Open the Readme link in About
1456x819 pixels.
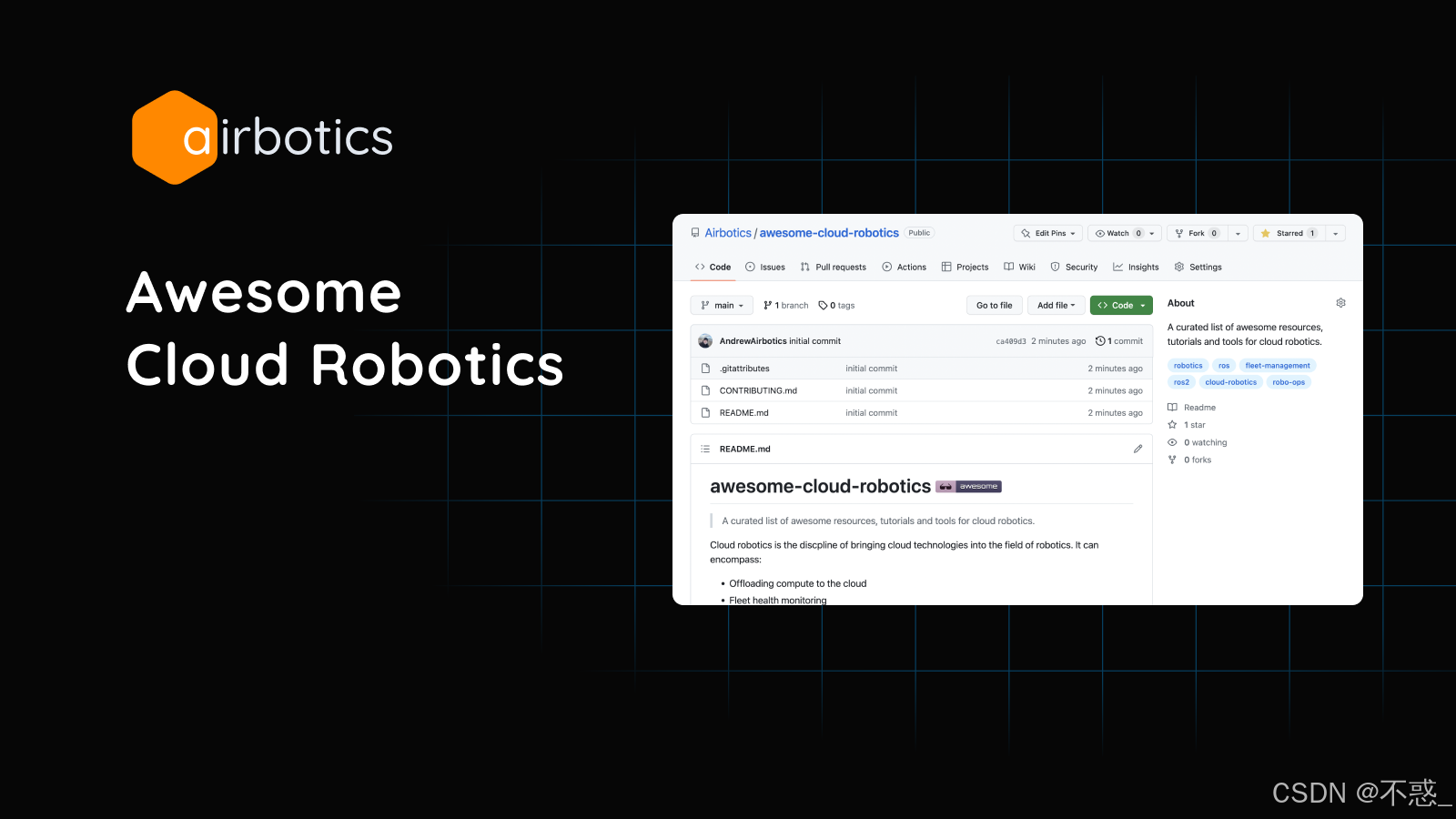[x=1192, y=408]
